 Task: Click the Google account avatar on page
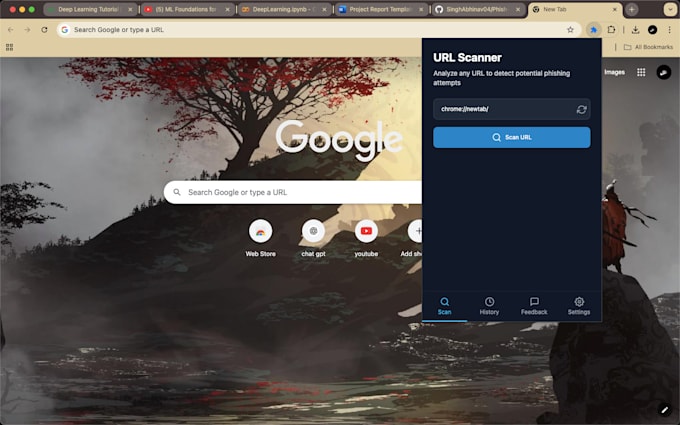pos(664,72)
